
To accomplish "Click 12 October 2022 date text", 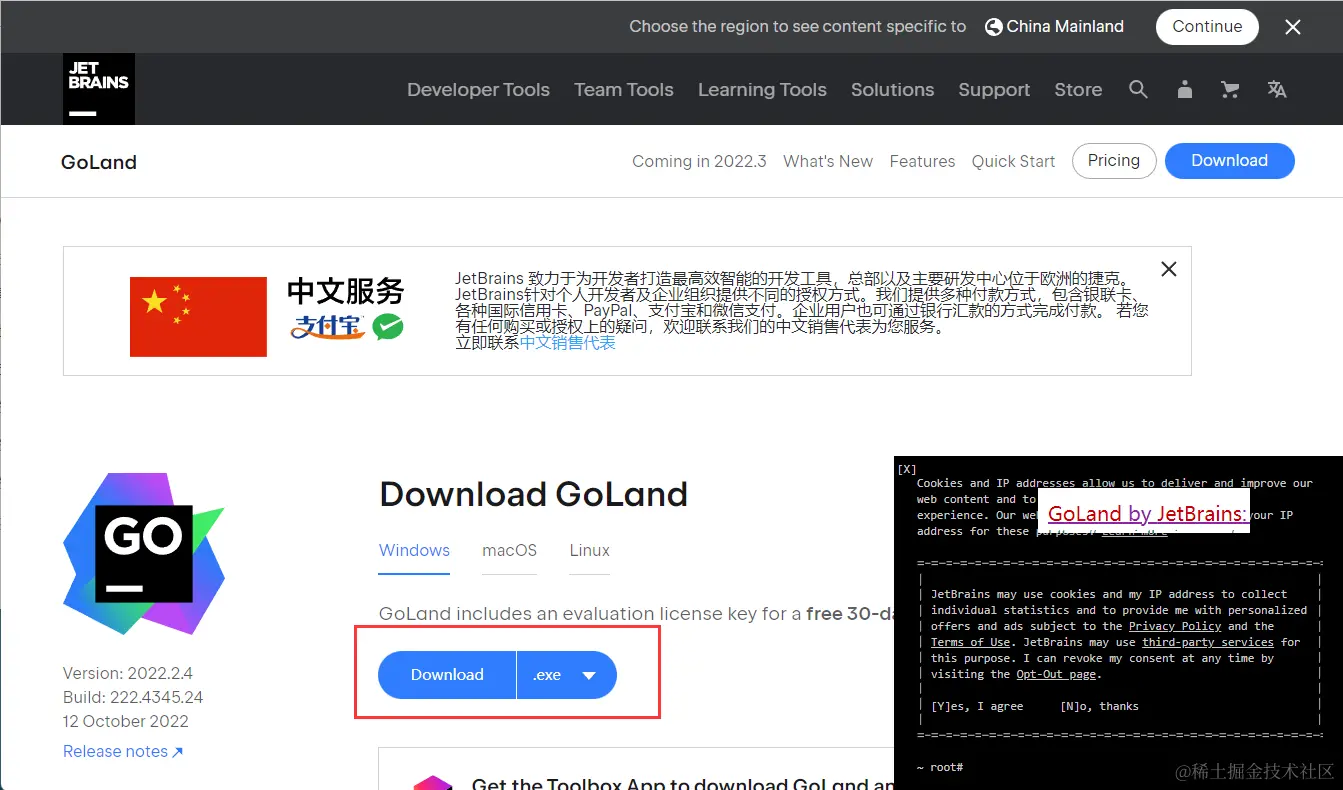I will [125, 721].
